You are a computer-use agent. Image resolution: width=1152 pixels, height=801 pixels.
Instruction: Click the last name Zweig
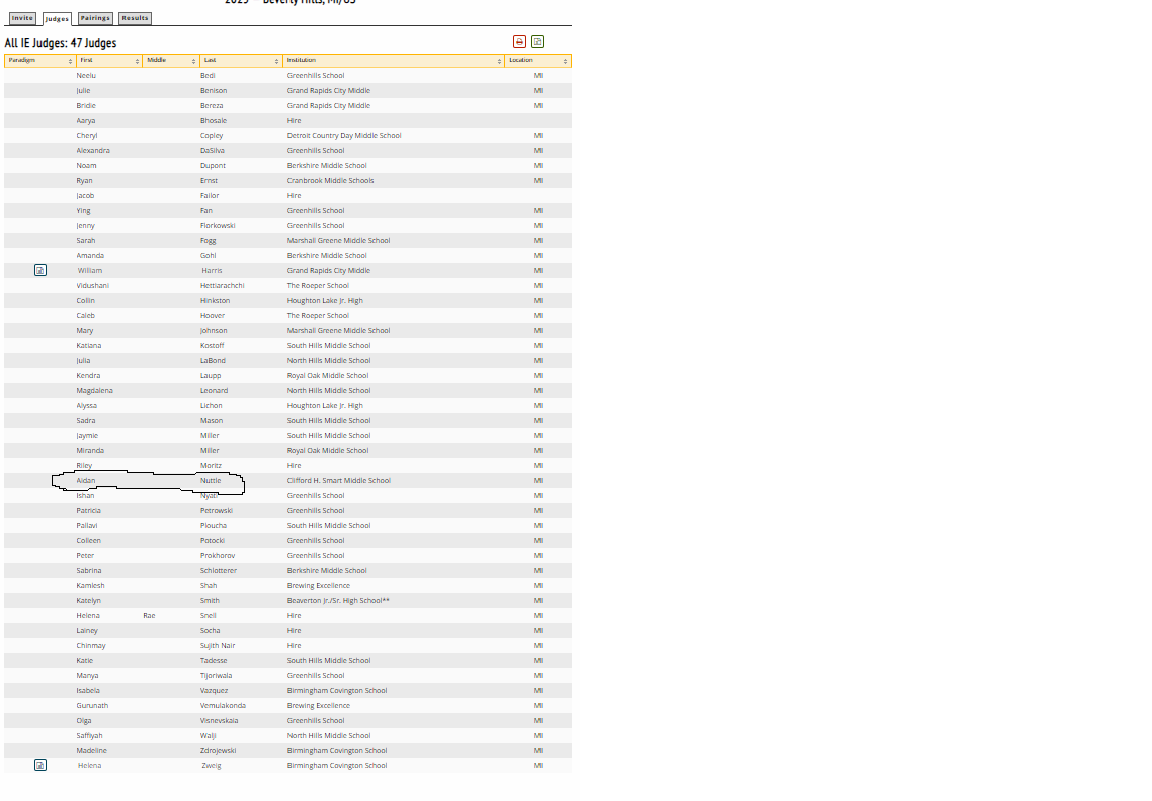coord(211,766)
